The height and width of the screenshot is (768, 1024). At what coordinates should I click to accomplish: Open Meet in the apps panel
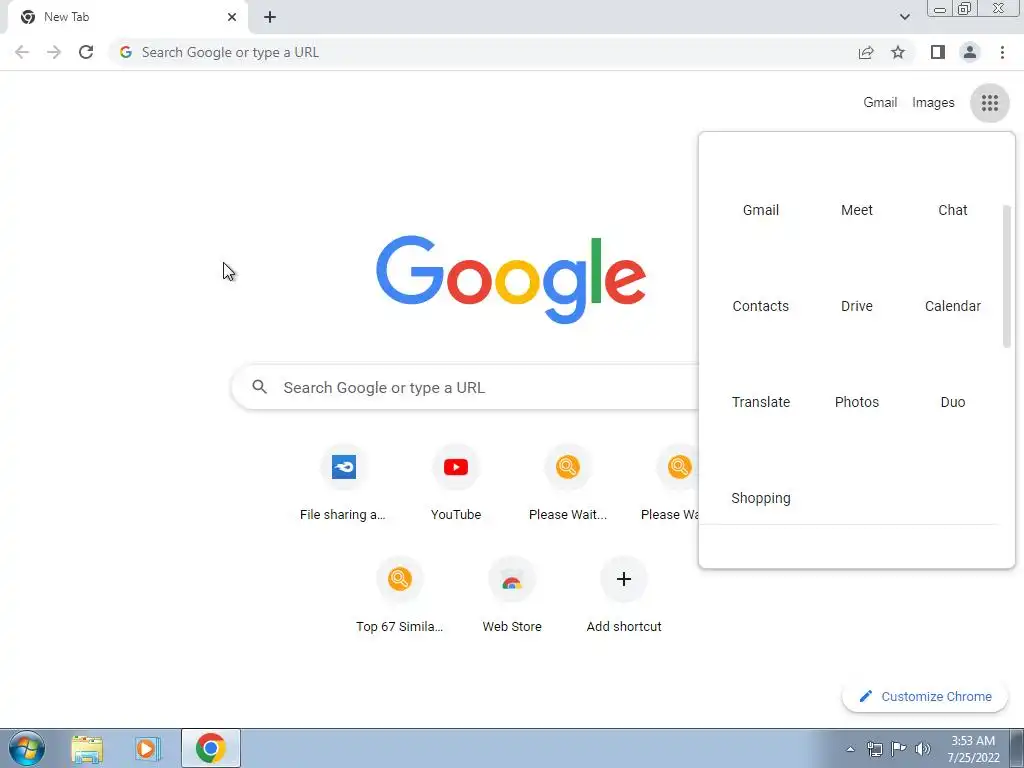point(857,210)
